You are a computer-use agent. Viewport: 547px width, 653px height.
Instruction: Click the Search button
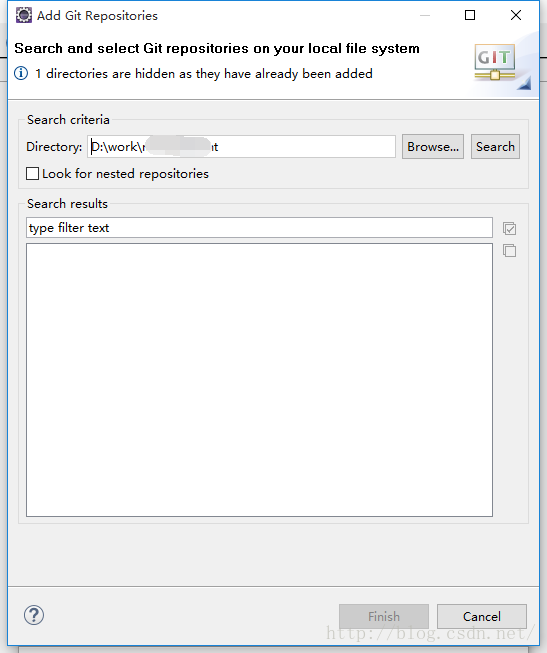pos(495,147)
